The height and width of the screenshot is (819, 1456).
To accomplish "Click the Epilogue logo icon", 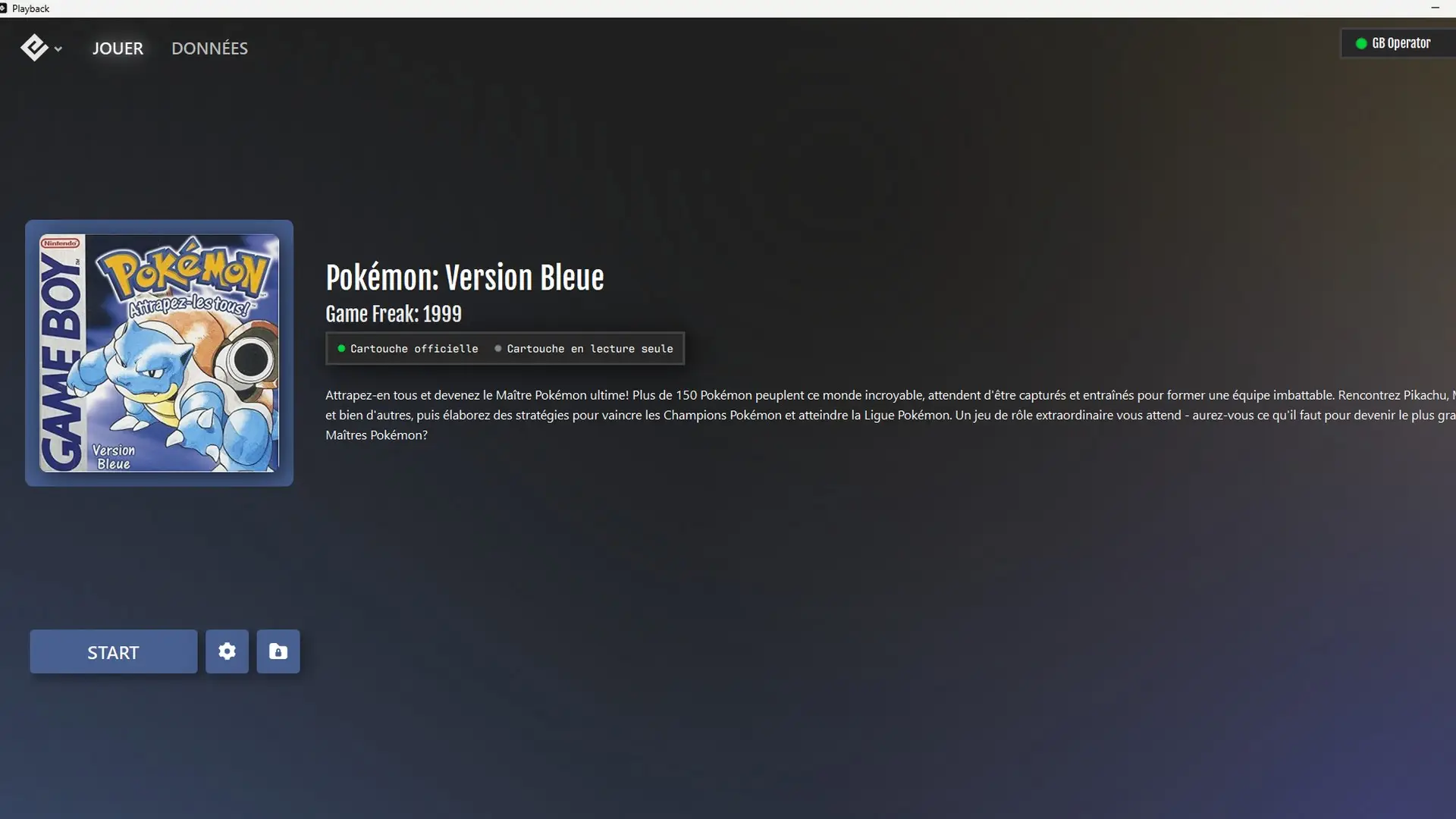I will (x=34, y=48).
